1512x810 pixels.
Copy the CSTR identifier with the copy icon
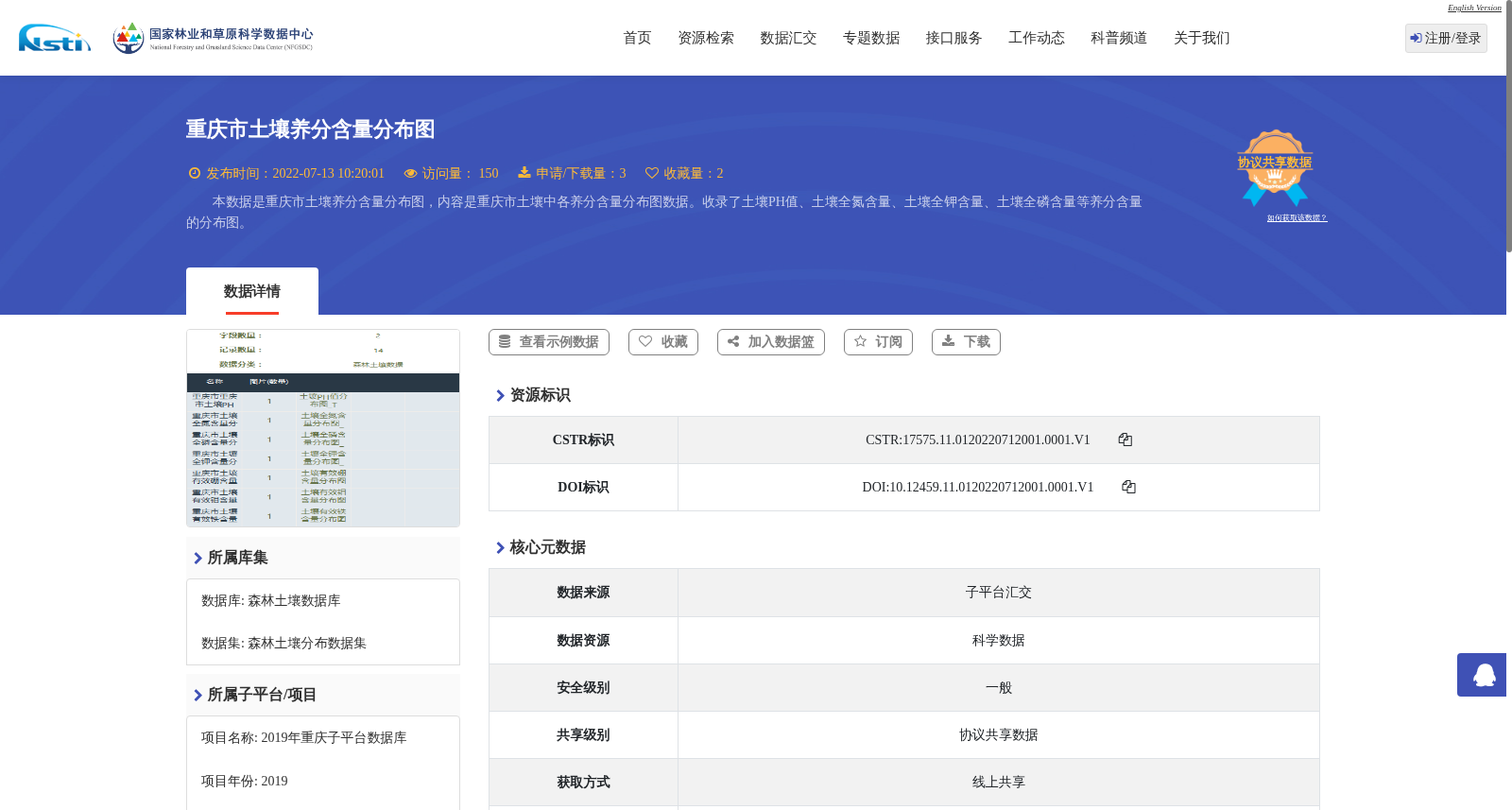pyautogui.click(x=1125, y=439)
